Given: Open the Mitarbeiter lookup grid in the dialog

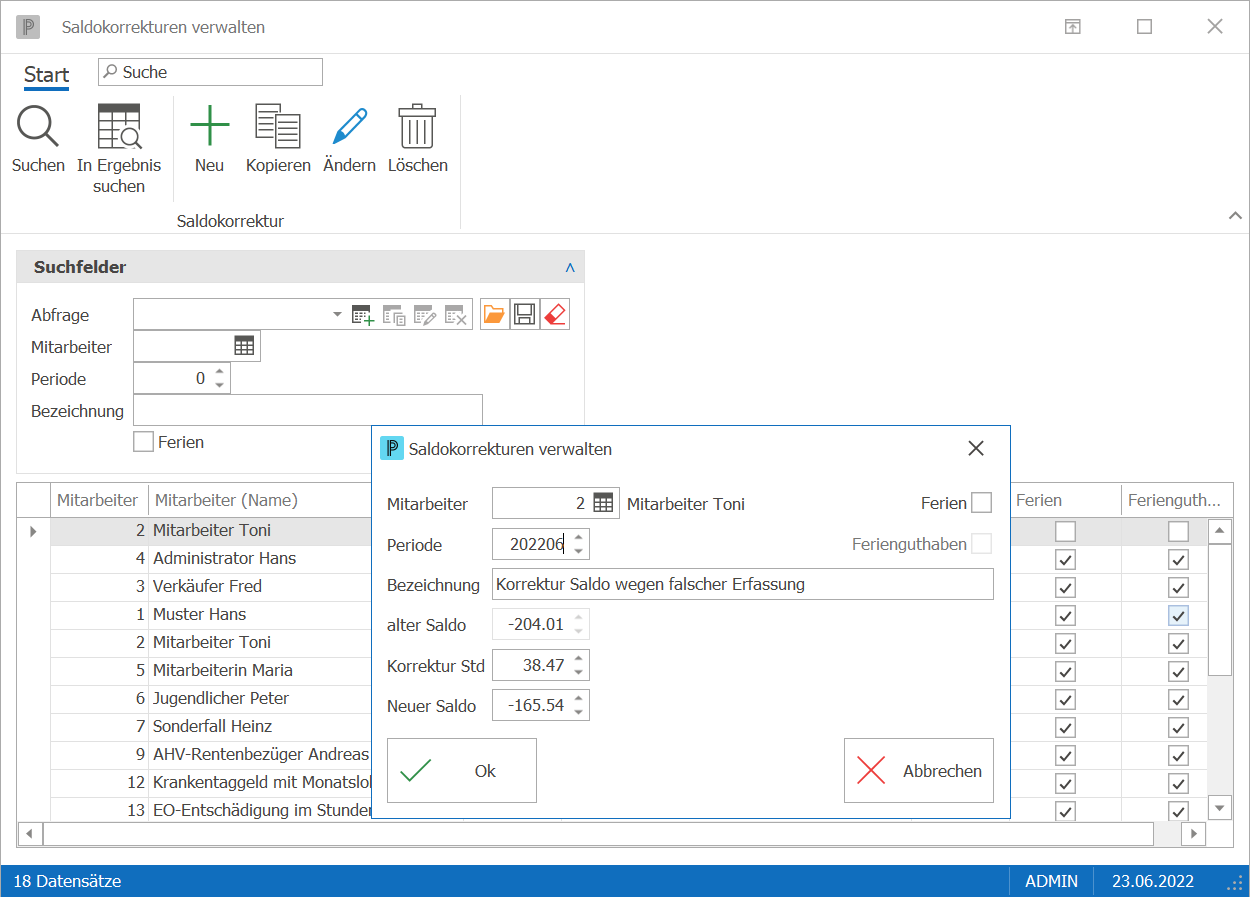Looking at the screenshot, I should (x=603, y=503).
